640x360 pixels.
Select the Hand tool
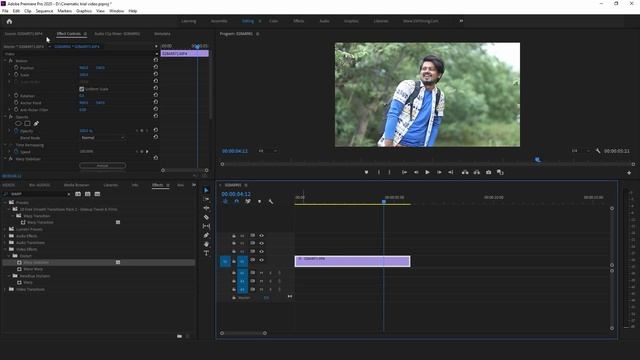(x=206, y=244)
